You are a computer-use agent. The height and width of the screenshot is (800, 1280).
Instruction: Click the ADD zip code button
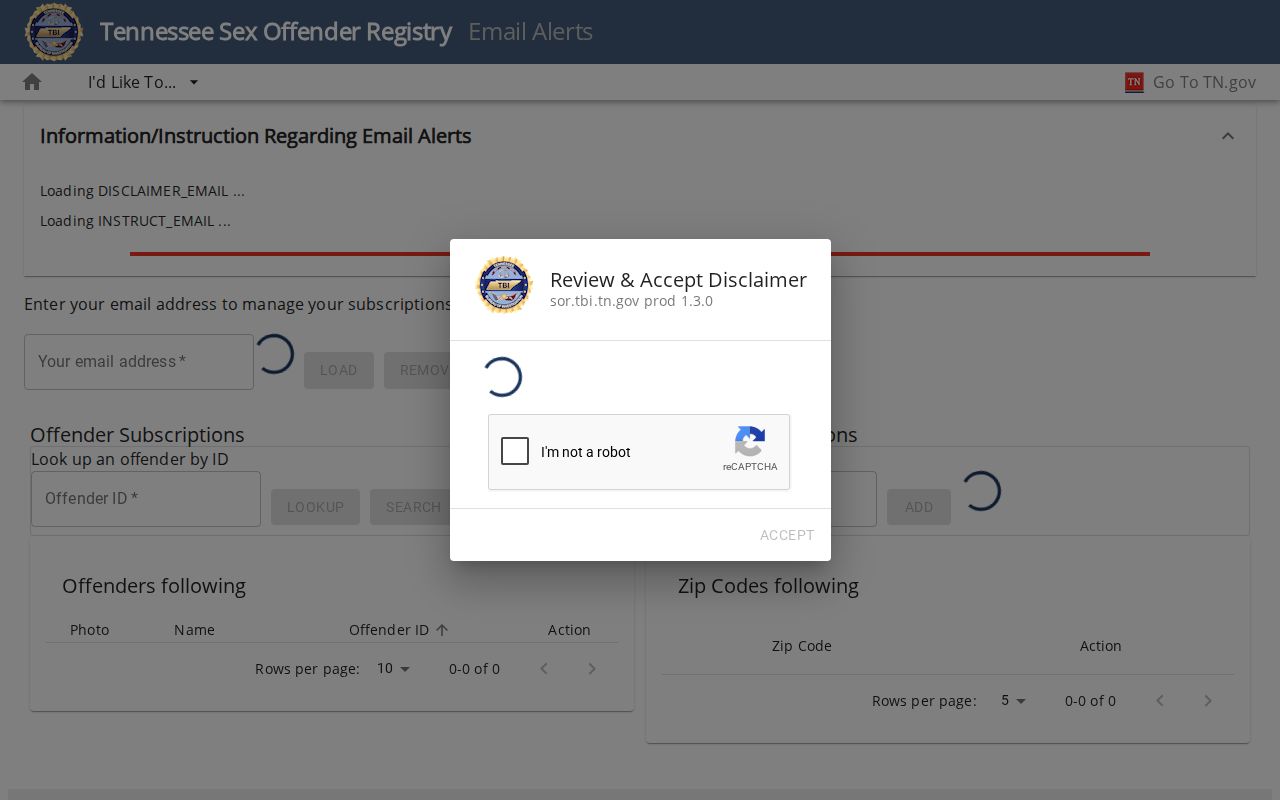click(919, 507)
